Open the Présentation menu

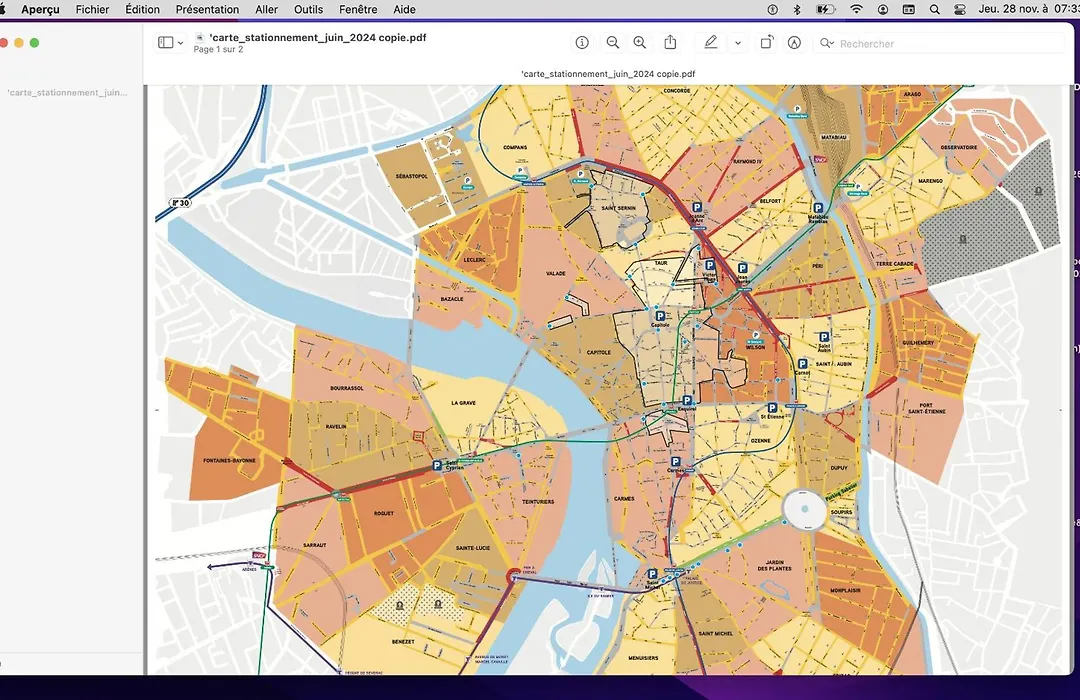207,10
